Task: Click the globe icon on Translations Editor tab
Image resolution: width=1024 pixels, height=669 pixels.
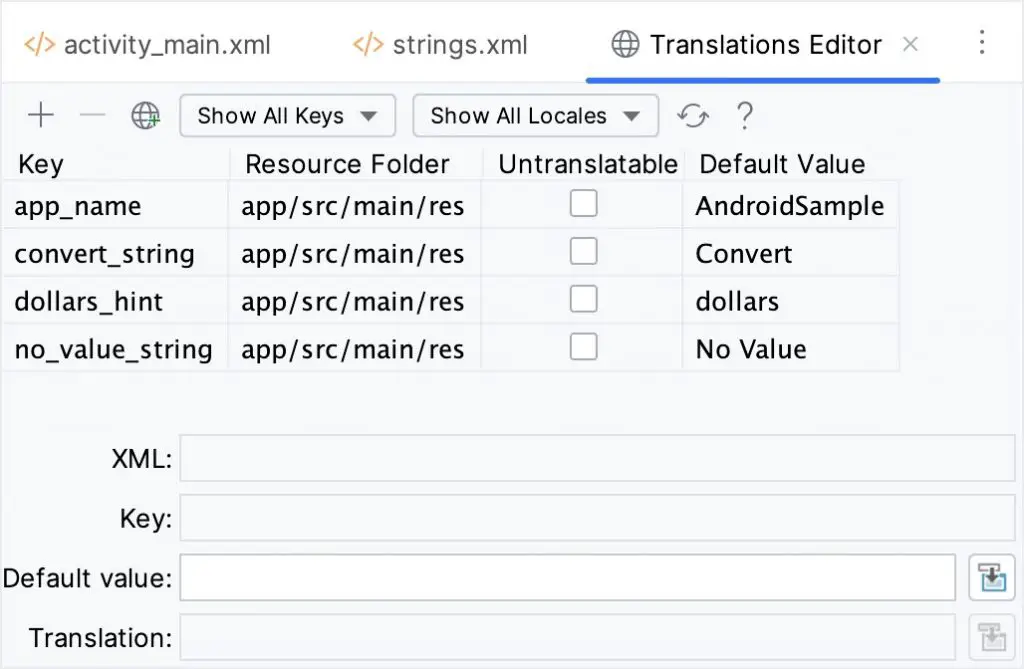Action: 623,44
